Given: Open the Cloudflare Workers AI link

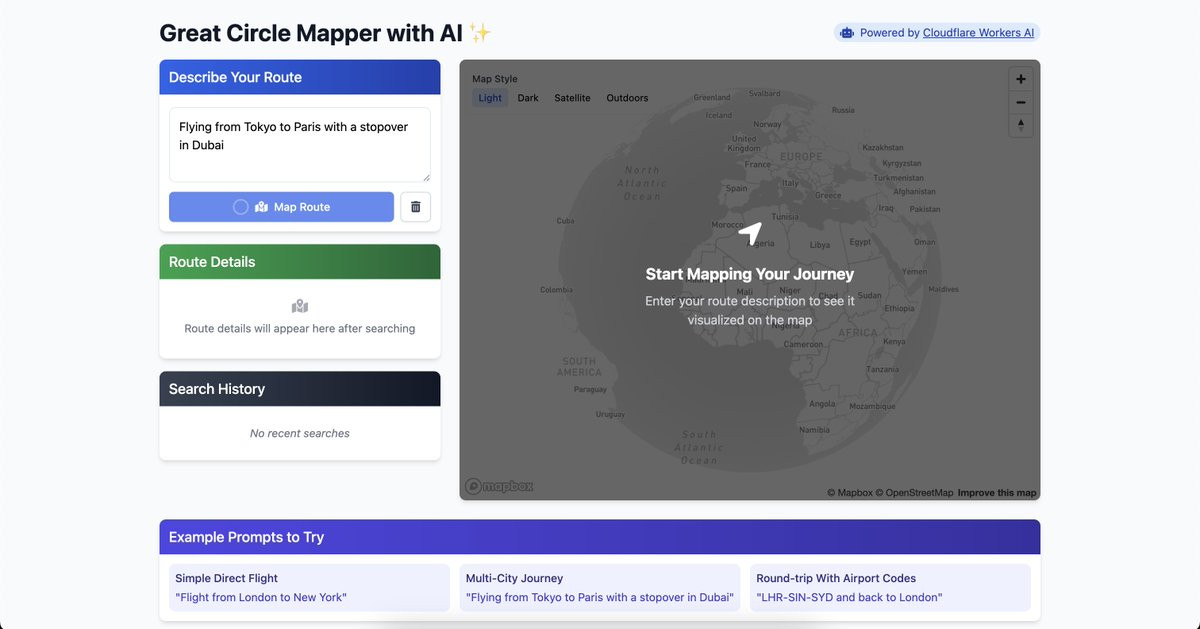Looking at the screenshot, I should 978,33.
